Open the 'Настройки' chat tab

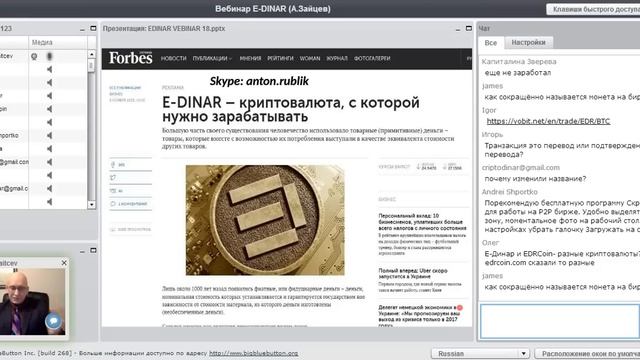point(528,42)
